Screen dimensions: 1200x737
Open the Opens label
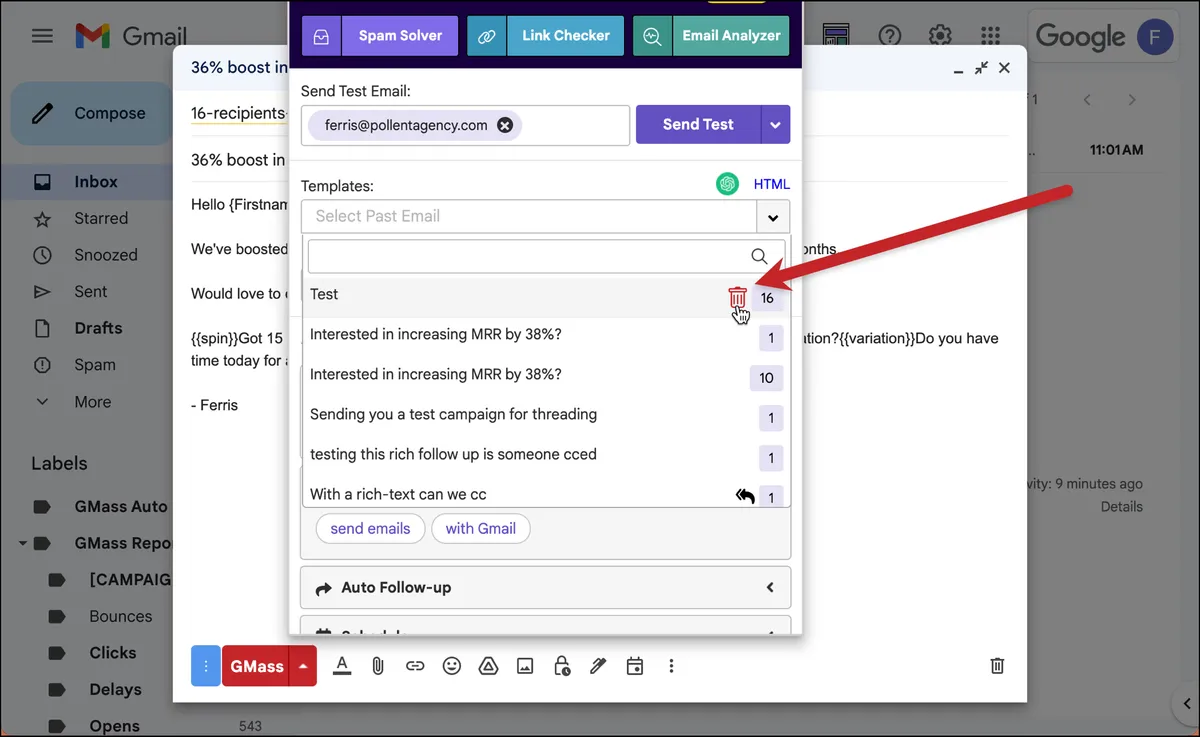114,726
